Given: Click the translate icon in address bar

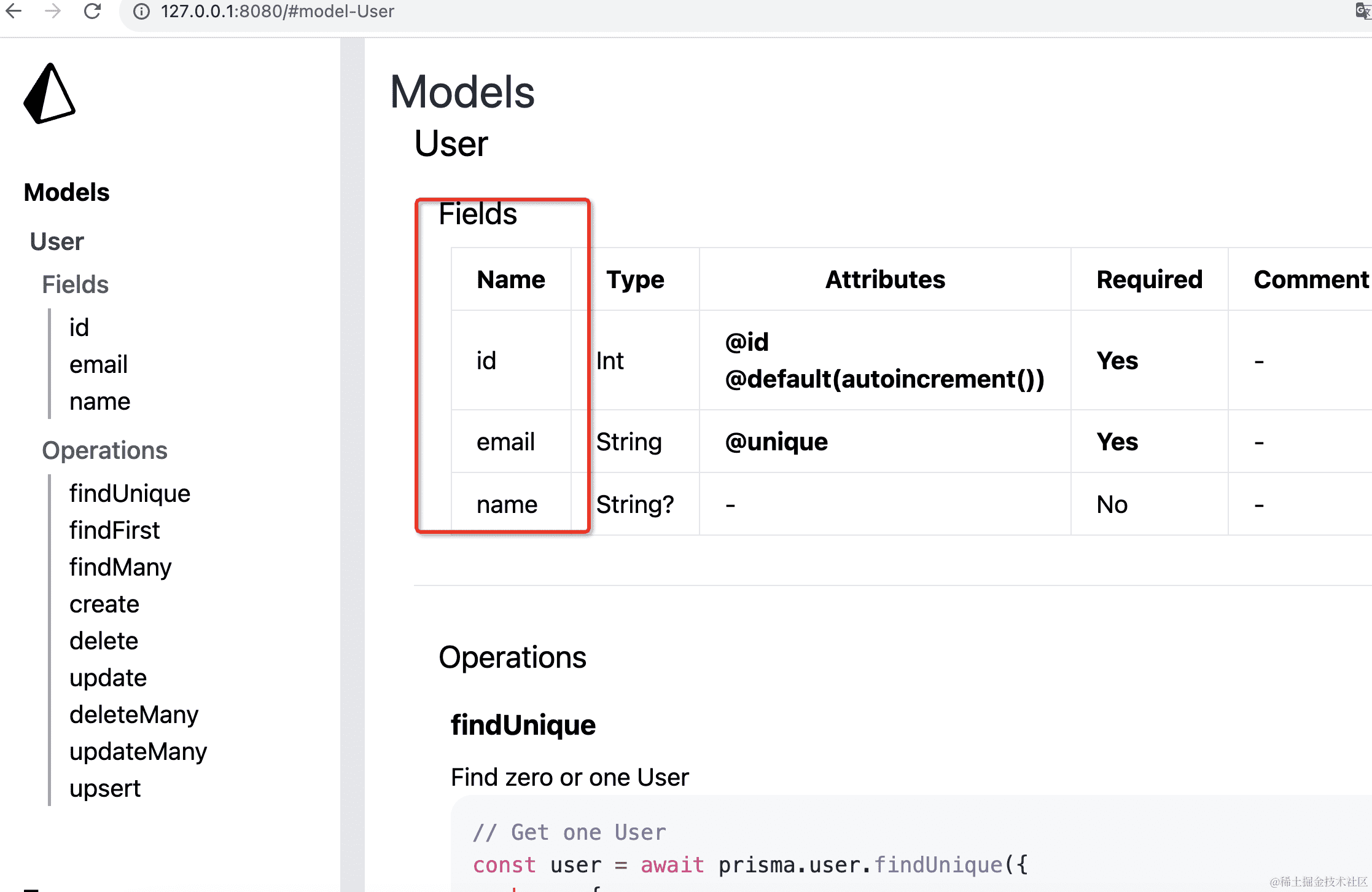Looking at the screenshot, I should click(x=1362, y=11).
